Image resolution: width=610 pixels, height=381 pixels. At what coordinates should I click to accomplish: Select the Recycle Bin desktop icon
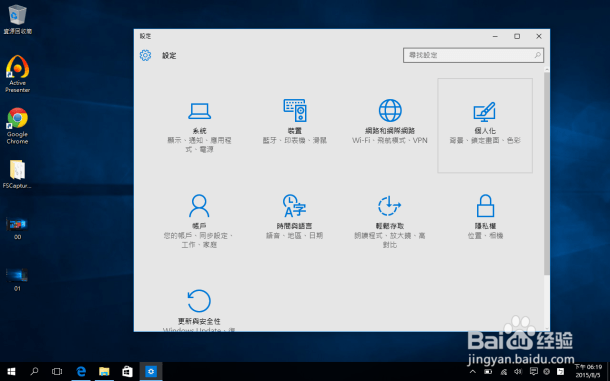click(18, 19)
